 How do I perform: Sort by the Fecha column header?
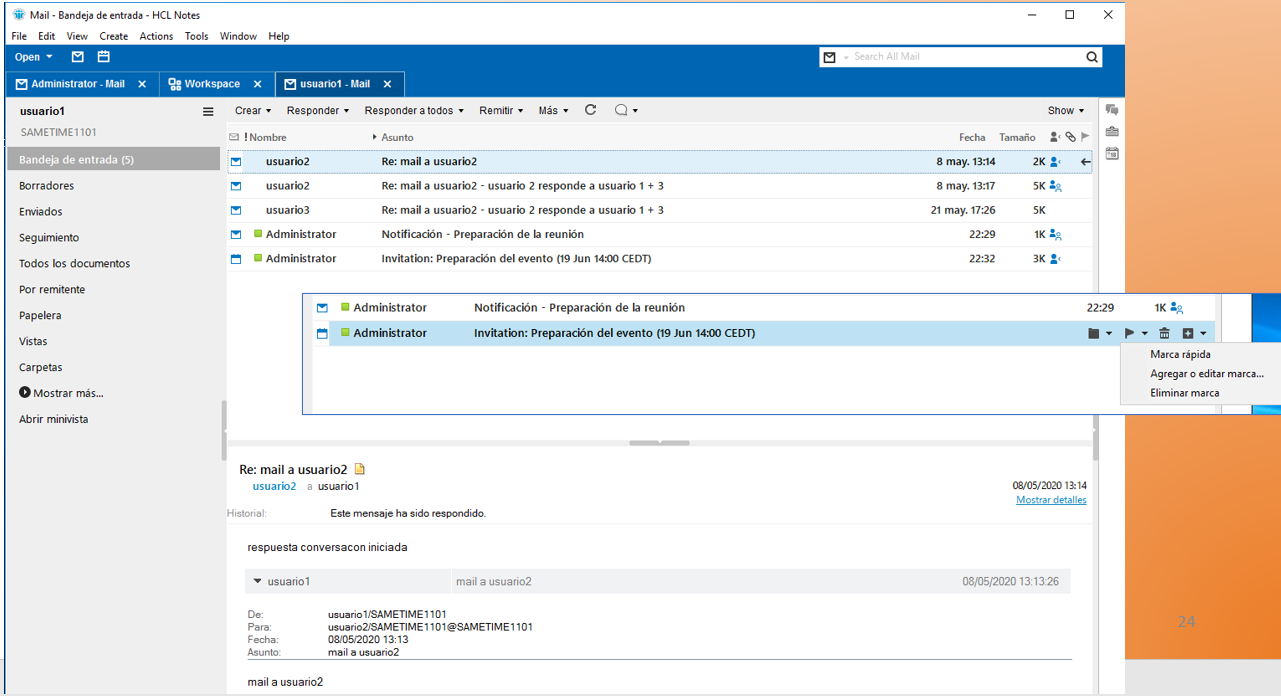[972, 137]
